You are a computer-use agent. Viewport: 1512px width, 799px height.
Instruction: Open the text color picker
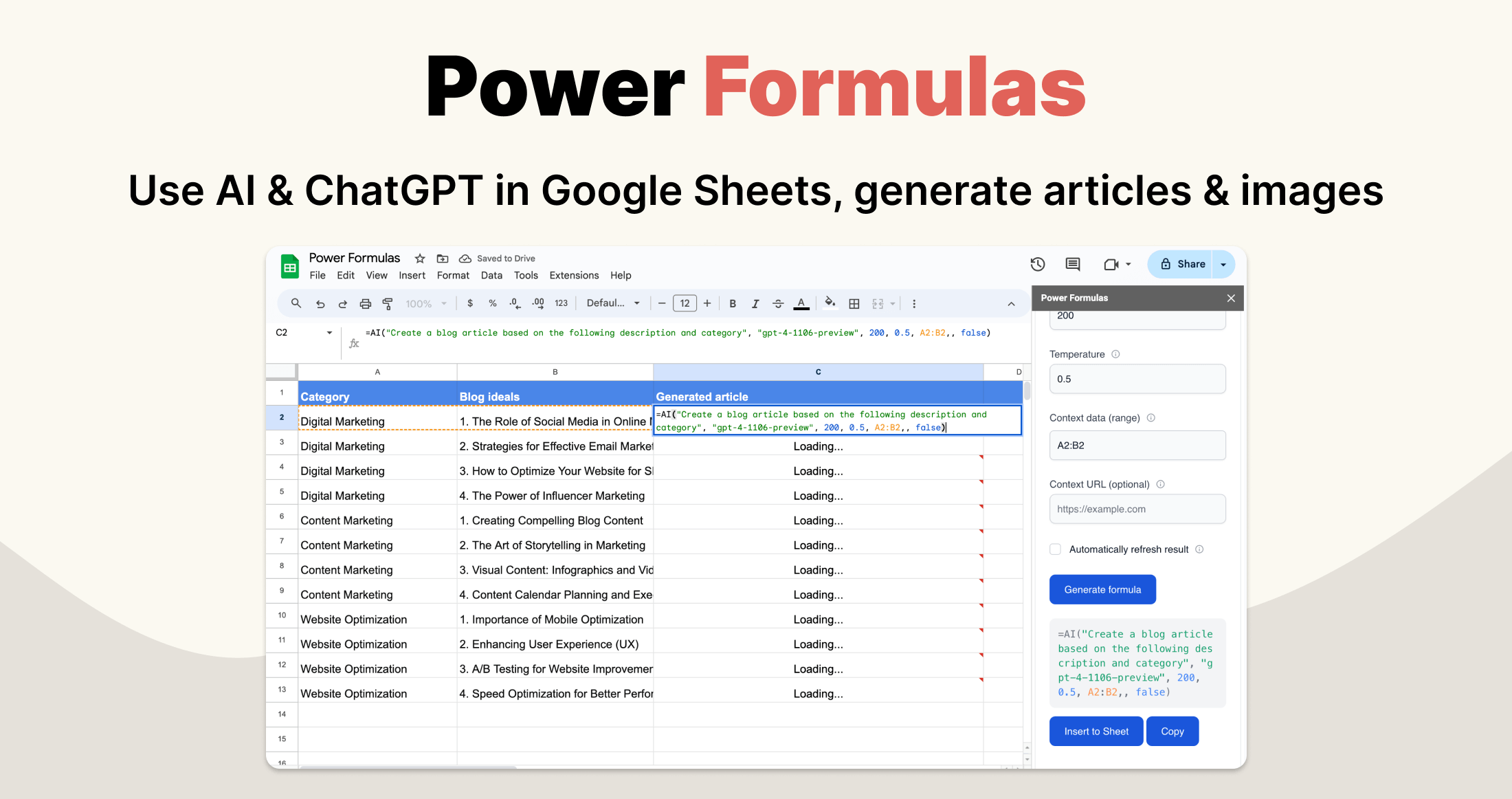click(x=801, y=303)
